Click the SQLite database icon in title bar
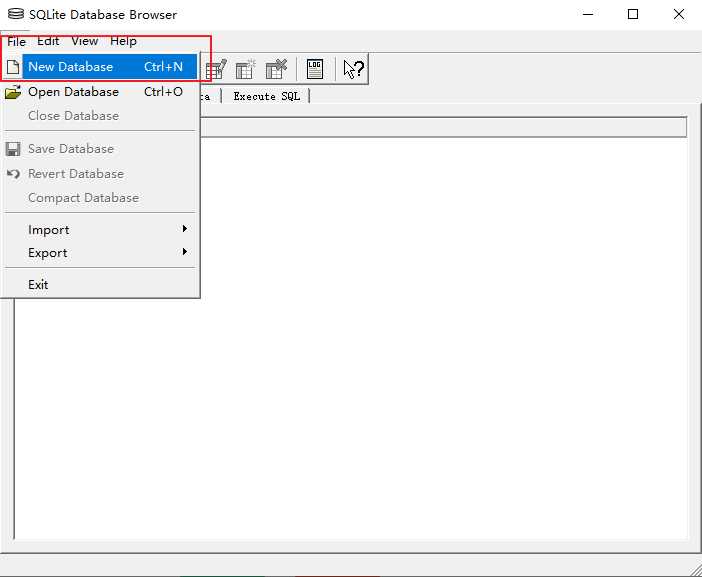Image resolution: width=702 pixels, height=577 pixels. pos(16,14)
